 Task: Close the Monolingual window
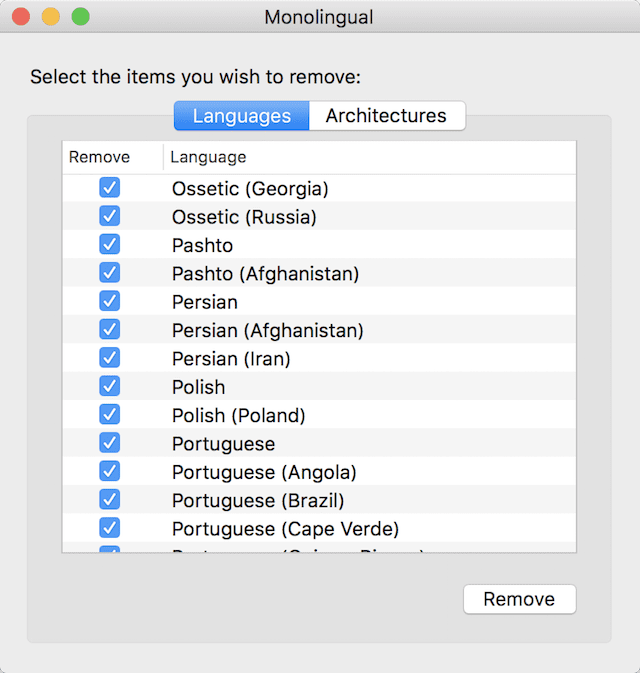point(21,17)
